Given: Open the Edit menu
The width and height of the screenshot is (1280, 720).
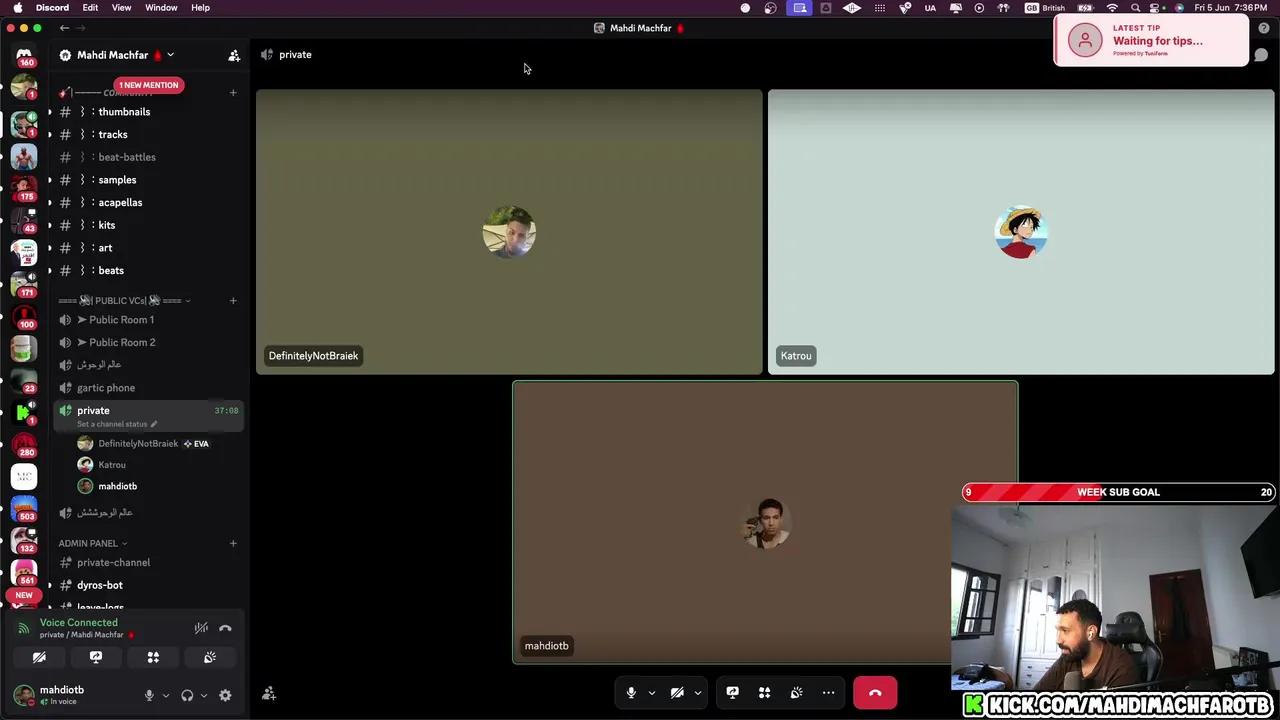Looking at the screenshot, I should click(90, 8).
